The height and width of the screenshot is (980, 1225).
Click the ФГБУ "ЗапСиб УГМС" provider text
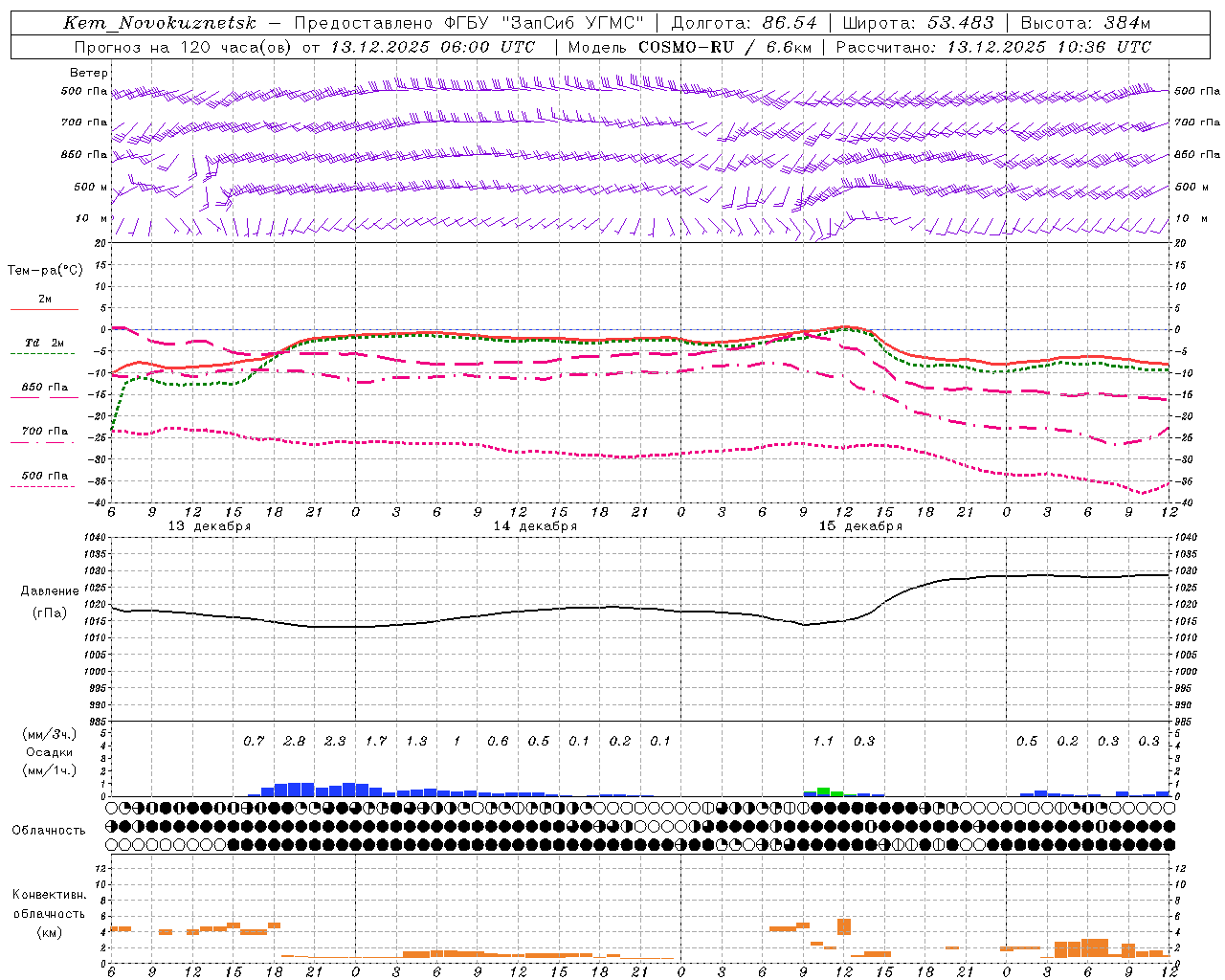[545, 23]
